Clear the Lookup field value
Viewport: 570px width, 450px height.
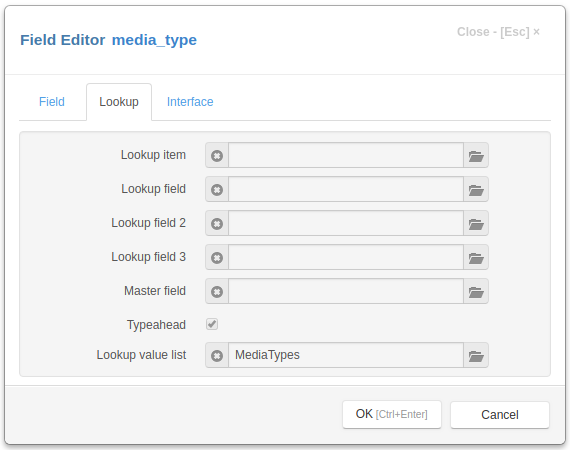point(217,189)
